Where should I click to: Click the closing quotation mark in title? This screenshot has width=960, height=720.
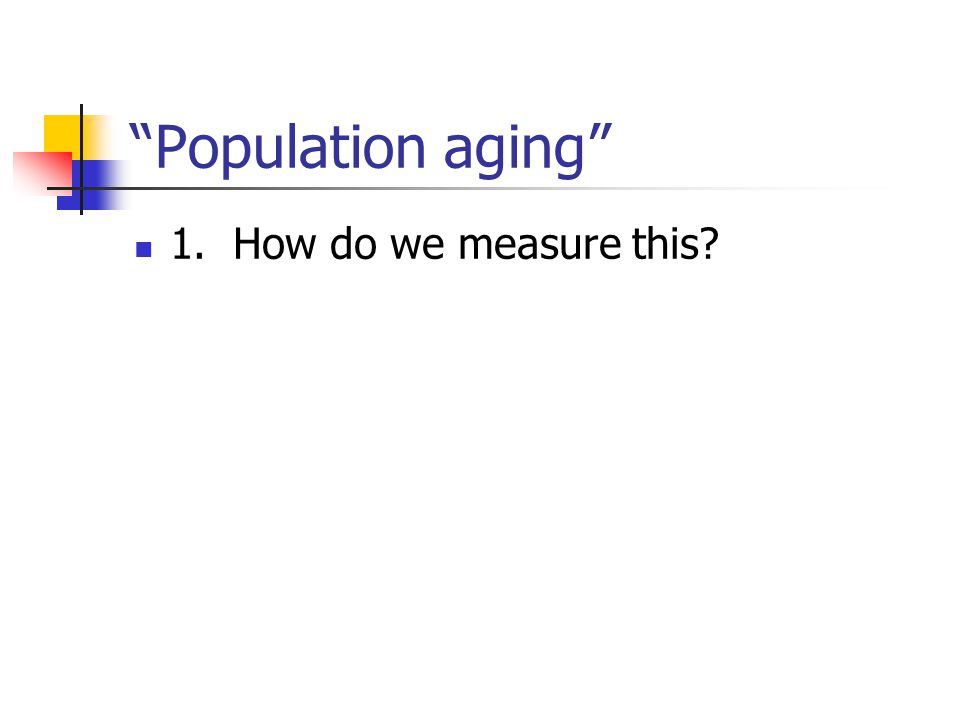coord(601,133)
